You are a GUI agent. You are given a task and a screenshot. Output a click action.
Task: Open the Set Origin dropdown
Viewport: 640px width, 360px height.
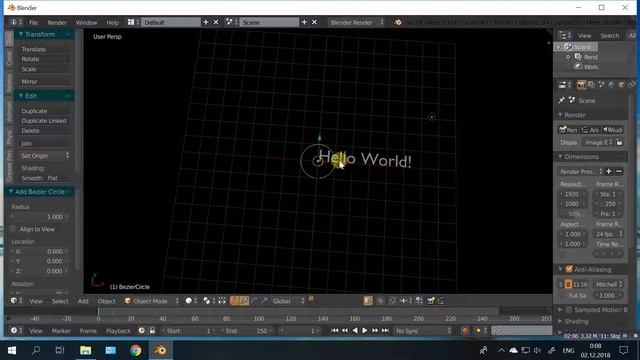click(x=44, y=156)
